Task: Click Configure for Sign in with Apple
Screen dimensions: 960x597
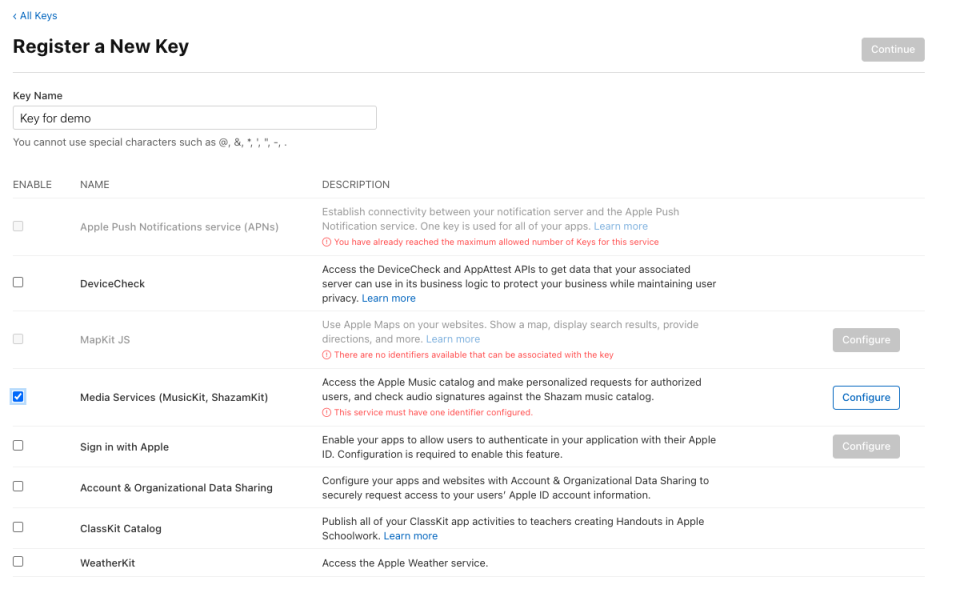Action: click(865, 446)
